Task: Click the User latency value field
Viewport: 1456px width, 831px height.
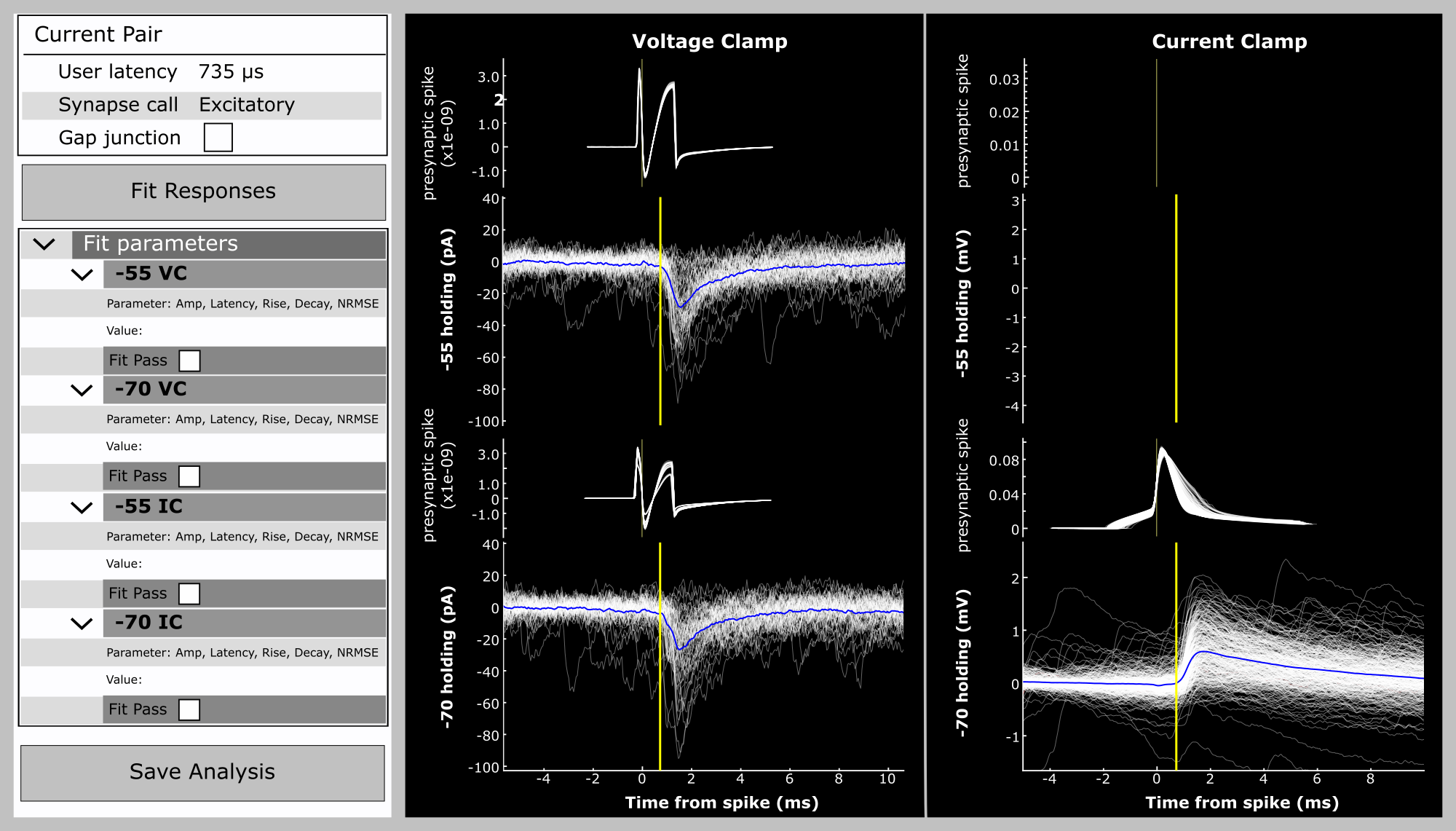Action: click(232, 71)
